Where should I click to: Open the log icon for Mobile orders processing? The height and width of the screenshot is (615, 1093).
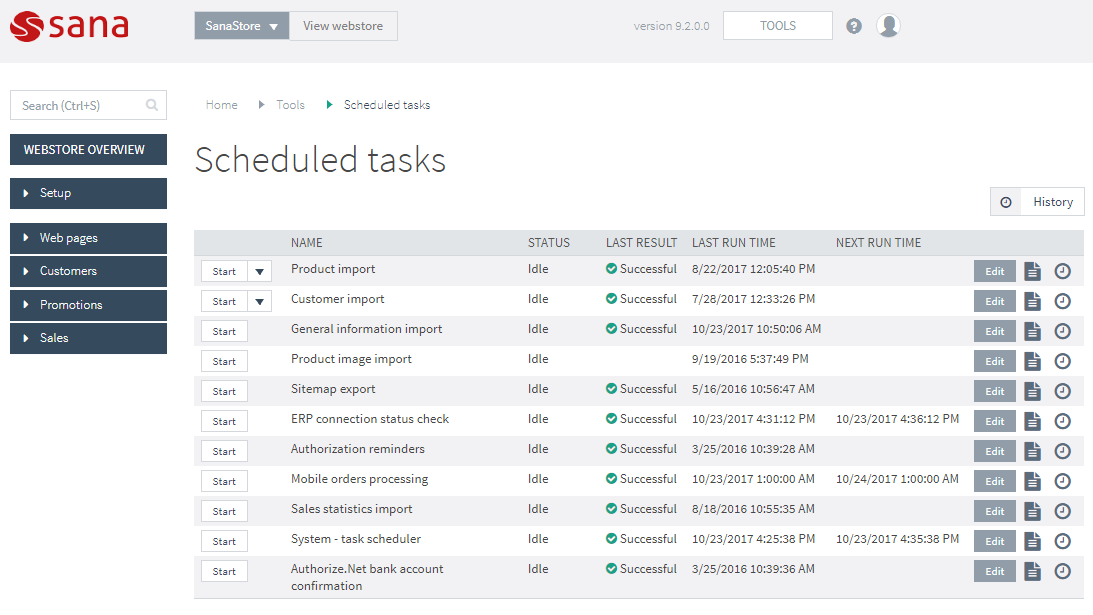pyautogui.click(x=1032, y=480)
